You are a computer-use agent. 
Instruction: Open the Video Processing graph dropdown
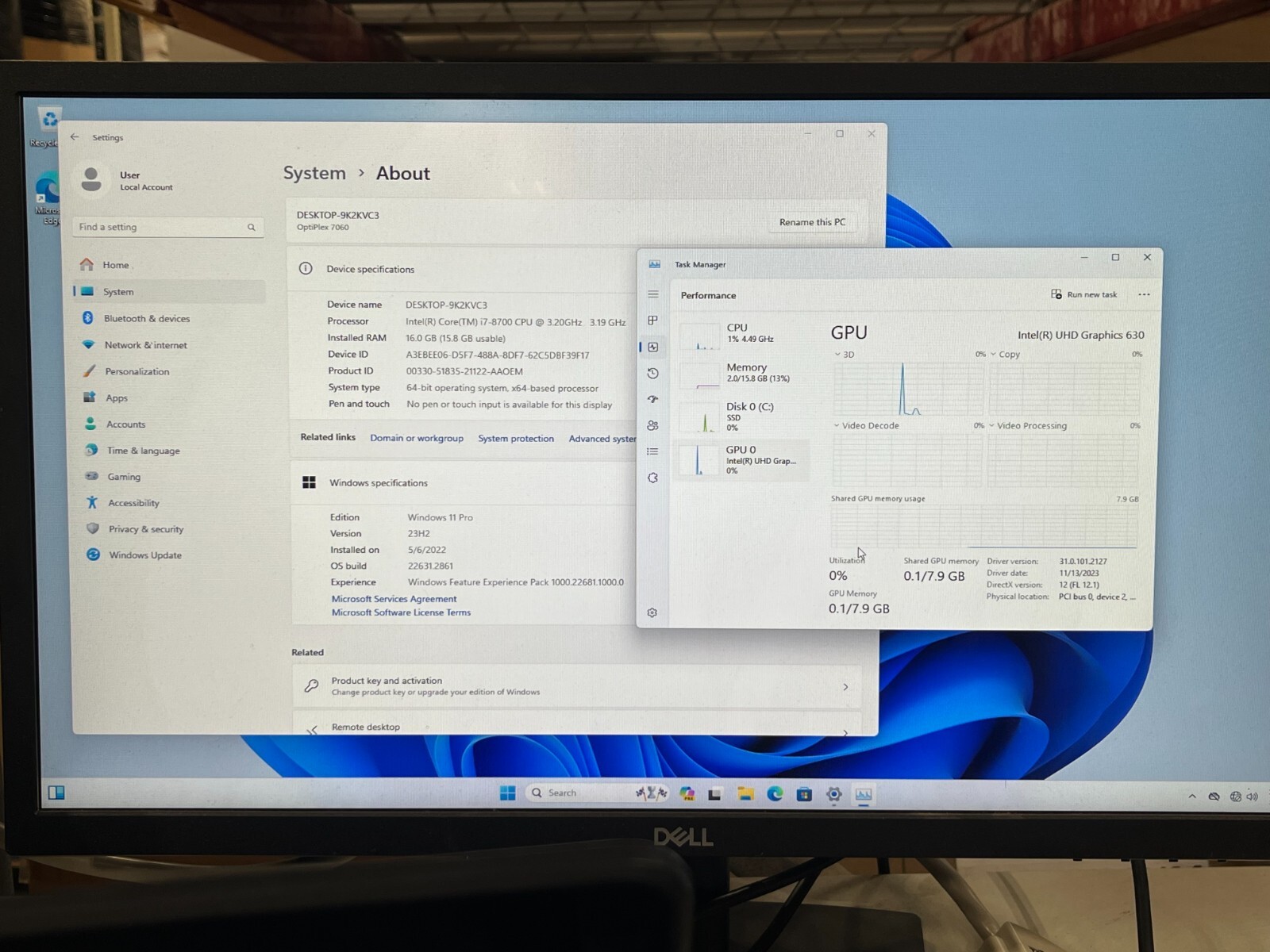tap(1028, 426)
